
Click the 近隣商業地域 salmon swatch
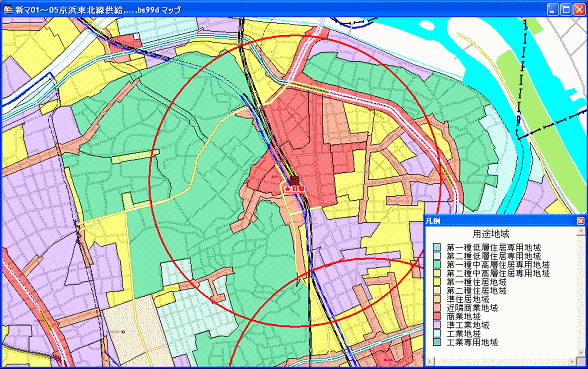pyautogui.click(x=437, y=308)
